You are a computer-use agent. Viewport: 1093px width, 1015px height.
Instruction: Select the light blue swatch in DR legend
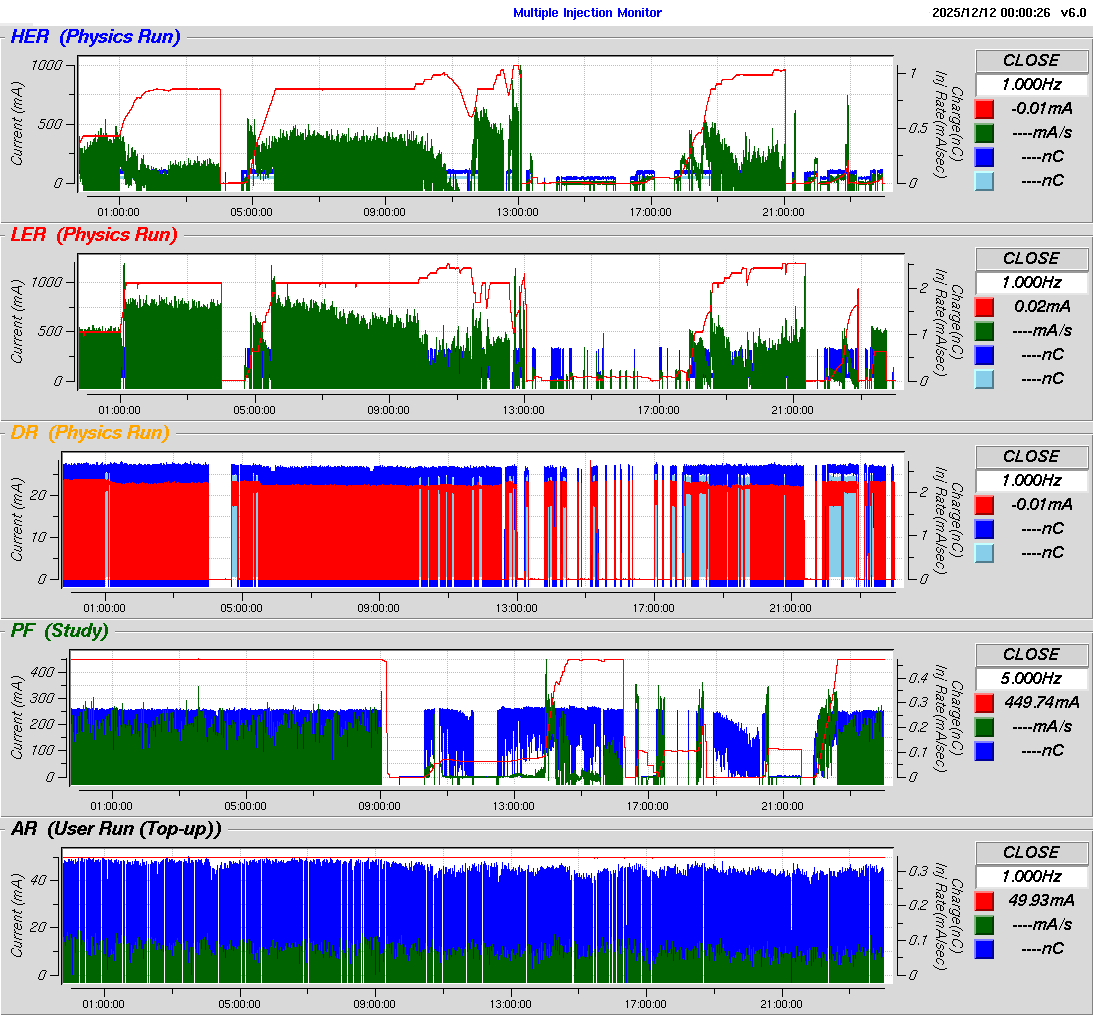tap(985, 553)
